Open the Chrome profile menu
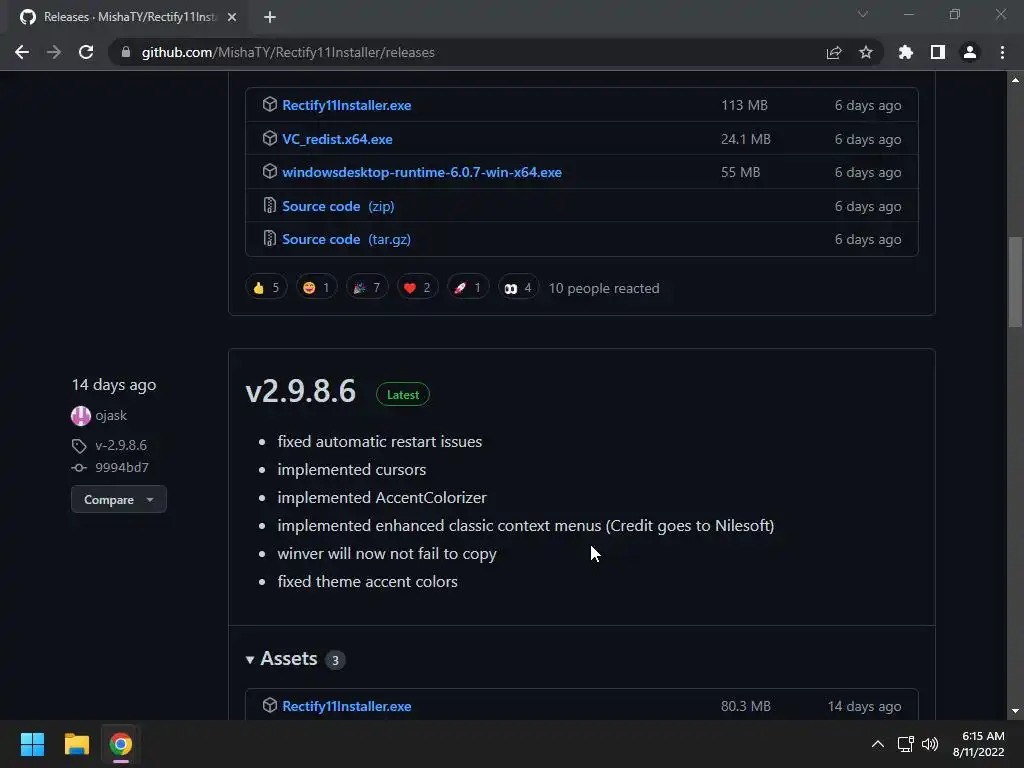1024x768 pixels. pos(970,52)
